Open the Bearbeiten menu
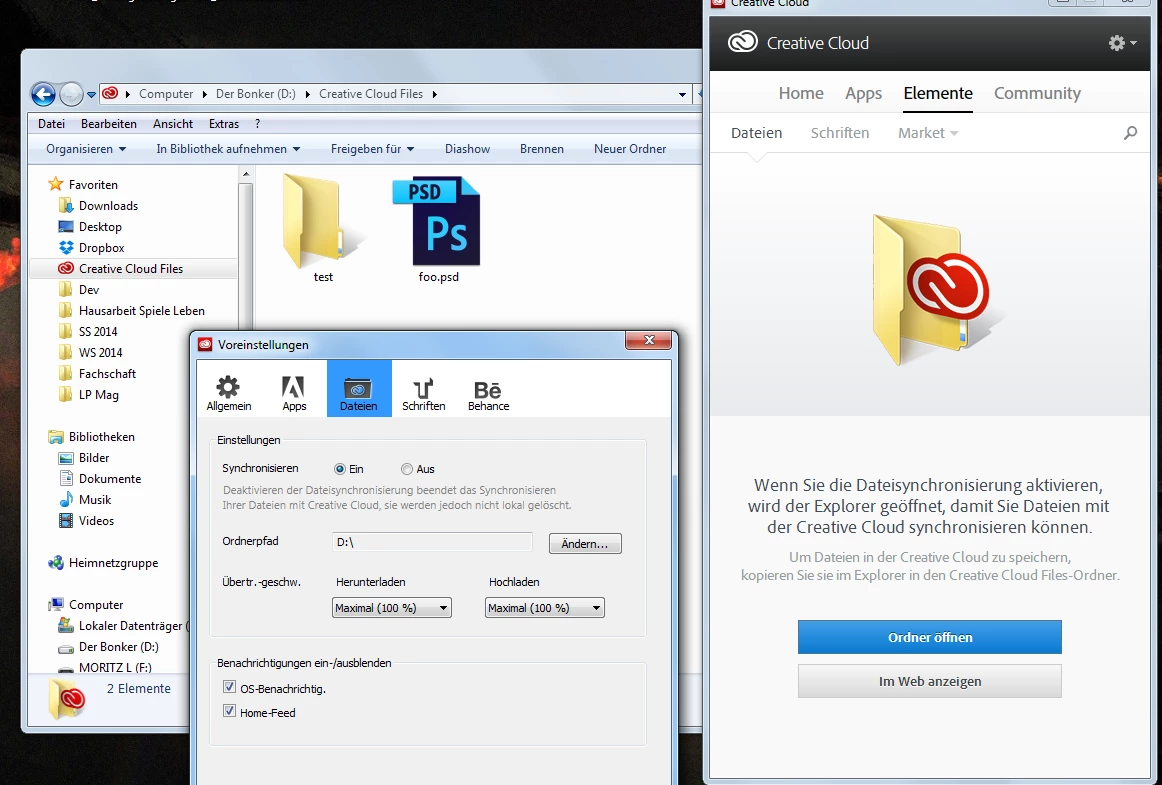This screenshot has width=1162, height=785. (109, 124)
